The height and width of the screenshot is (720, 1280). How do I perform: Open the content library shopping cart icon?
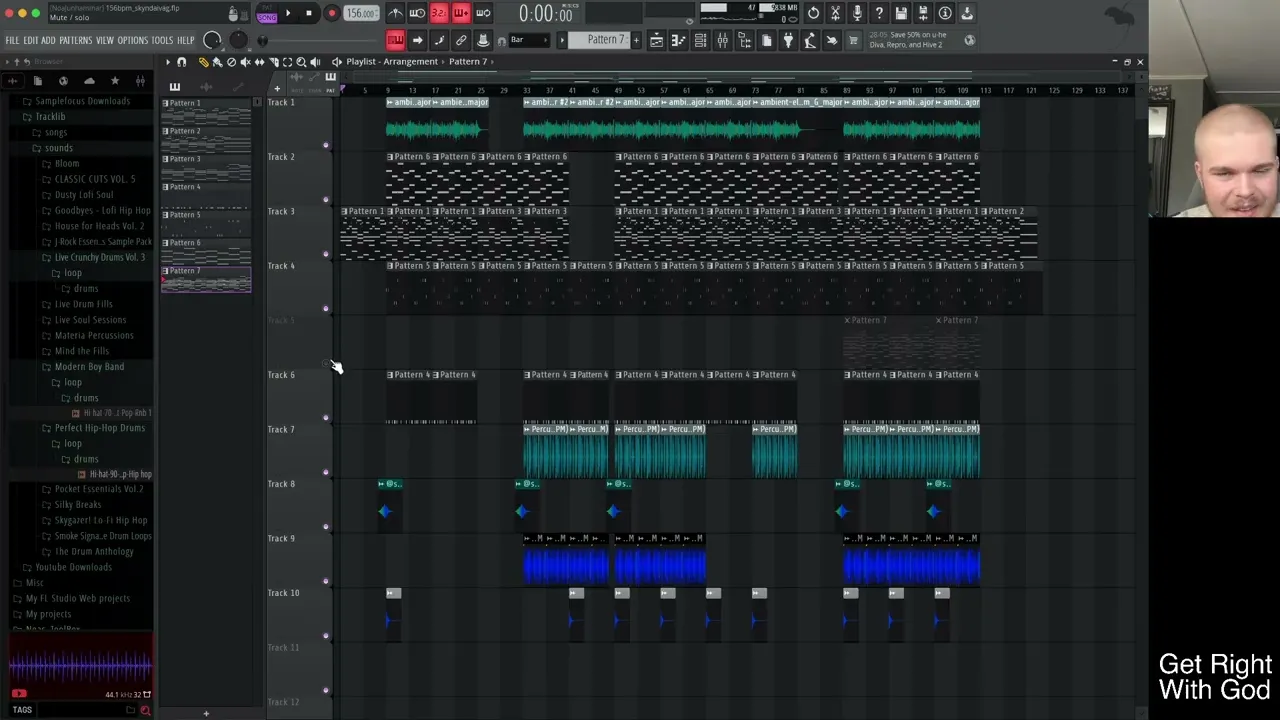pyautogui.click(x=853, y=40)
